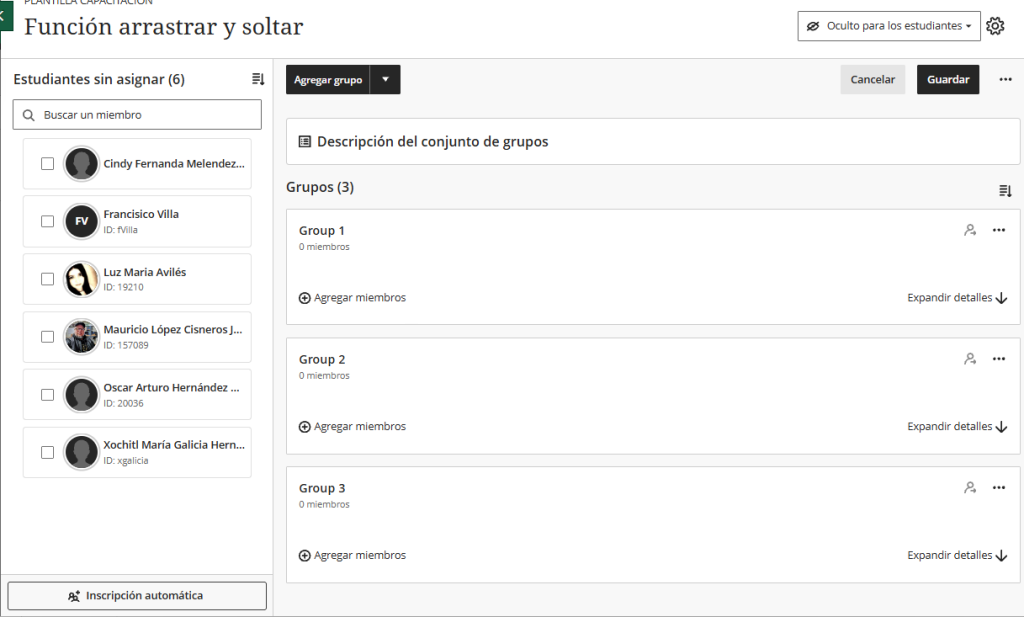The height and width of the screenshot is (617, 1024).
Task: Open three-dot menu for Group 1
Action: click(x=999, y=230)
